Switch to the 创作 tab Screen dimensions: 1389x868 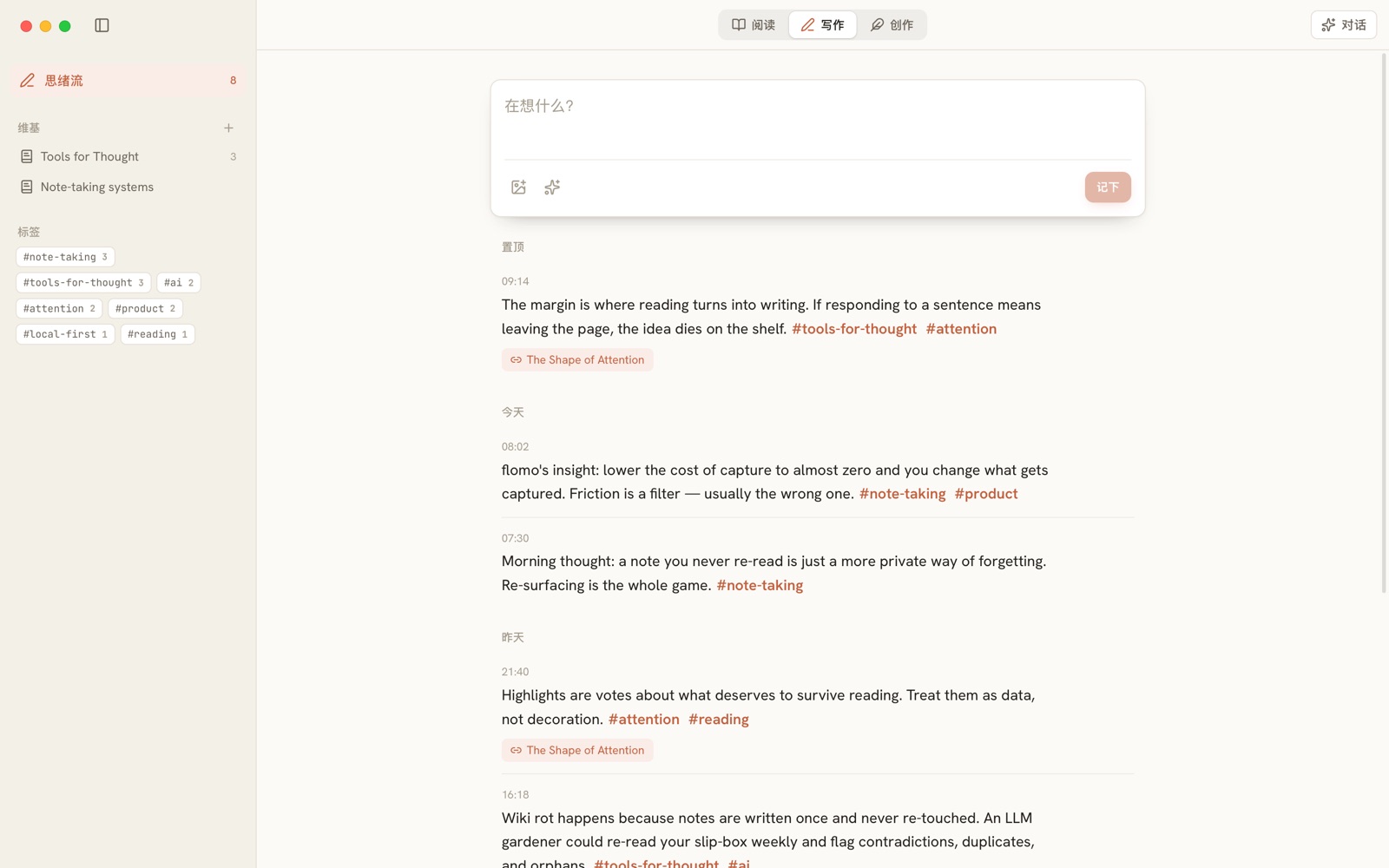click(x=892, y=25)
